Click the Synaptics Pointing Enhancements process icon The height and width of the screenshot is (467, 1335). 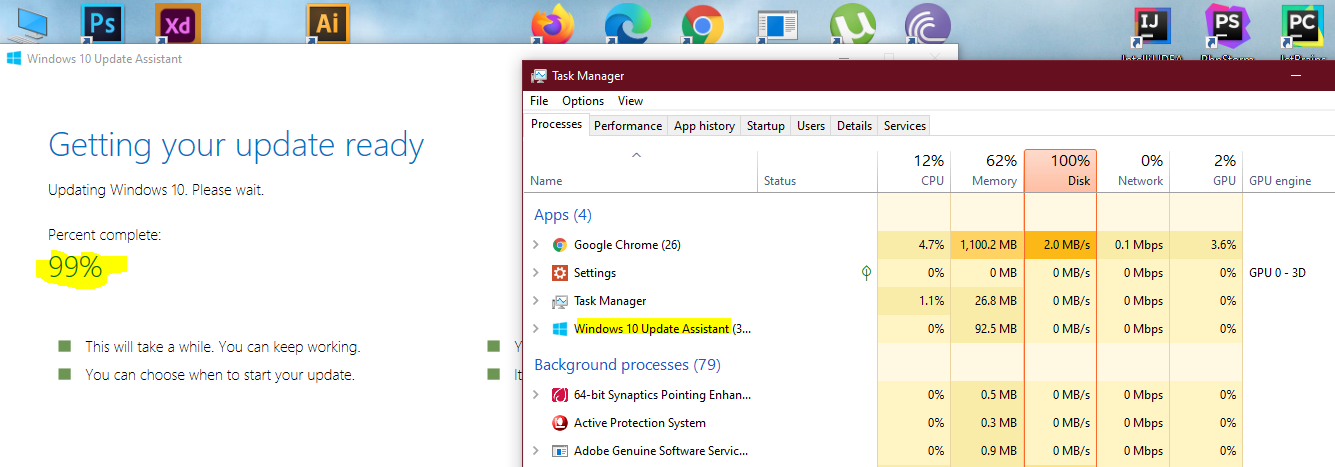(560, 395)
